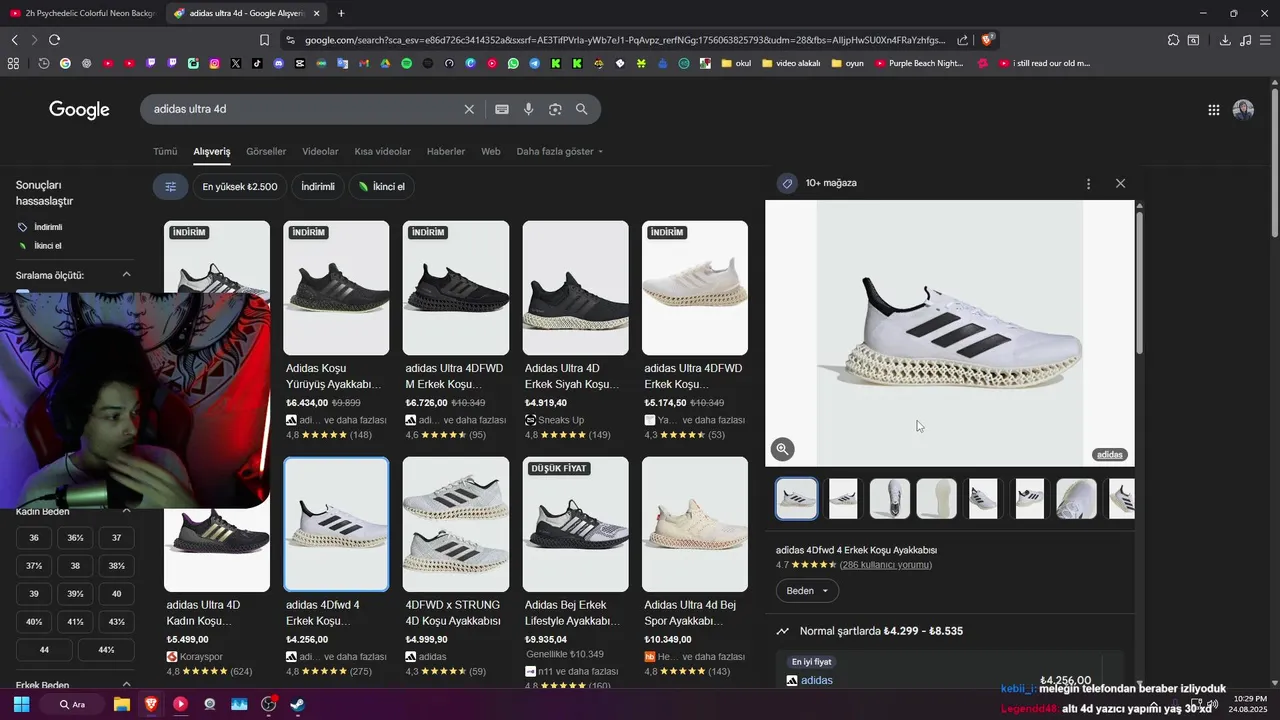Select size 44 under Kadın Beden
The image size is (1280, 720).
[44, 650]
